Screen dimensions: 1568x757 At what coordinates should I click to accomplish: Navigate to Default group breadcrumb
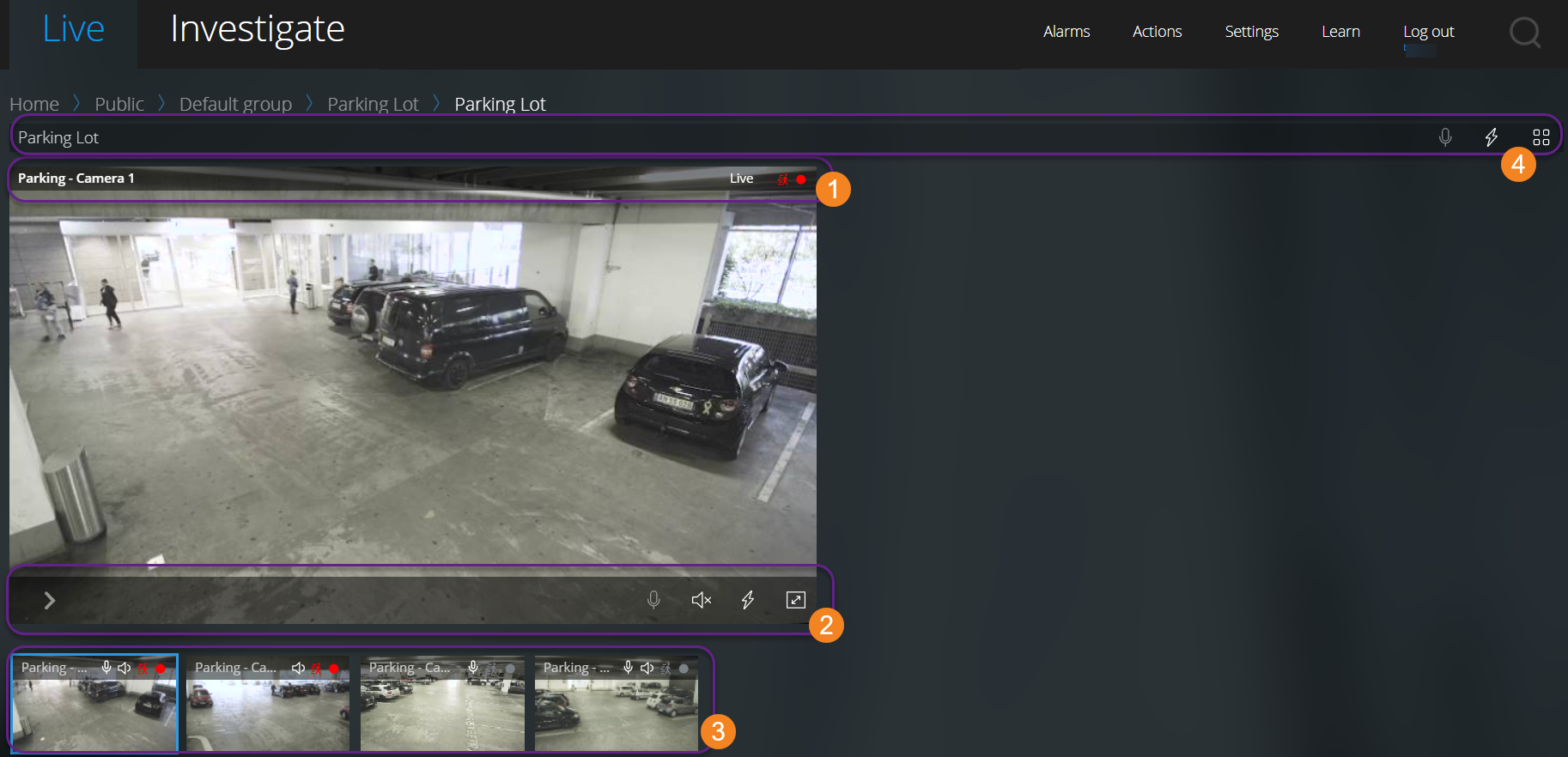[235, 104]
